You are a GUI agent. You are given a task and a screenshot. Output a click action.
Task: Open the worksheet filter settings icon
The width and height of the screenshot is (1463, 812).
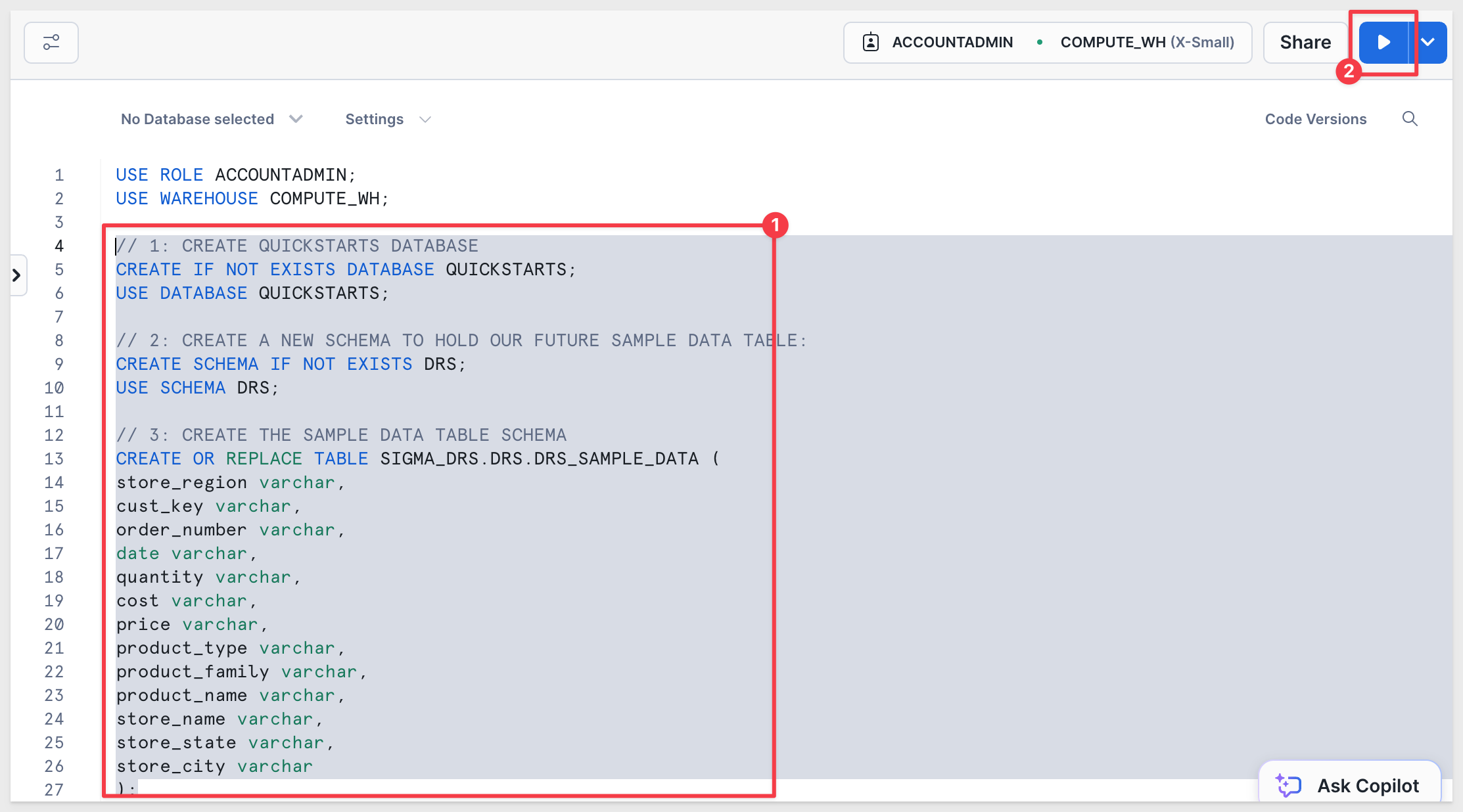[51, 43]
